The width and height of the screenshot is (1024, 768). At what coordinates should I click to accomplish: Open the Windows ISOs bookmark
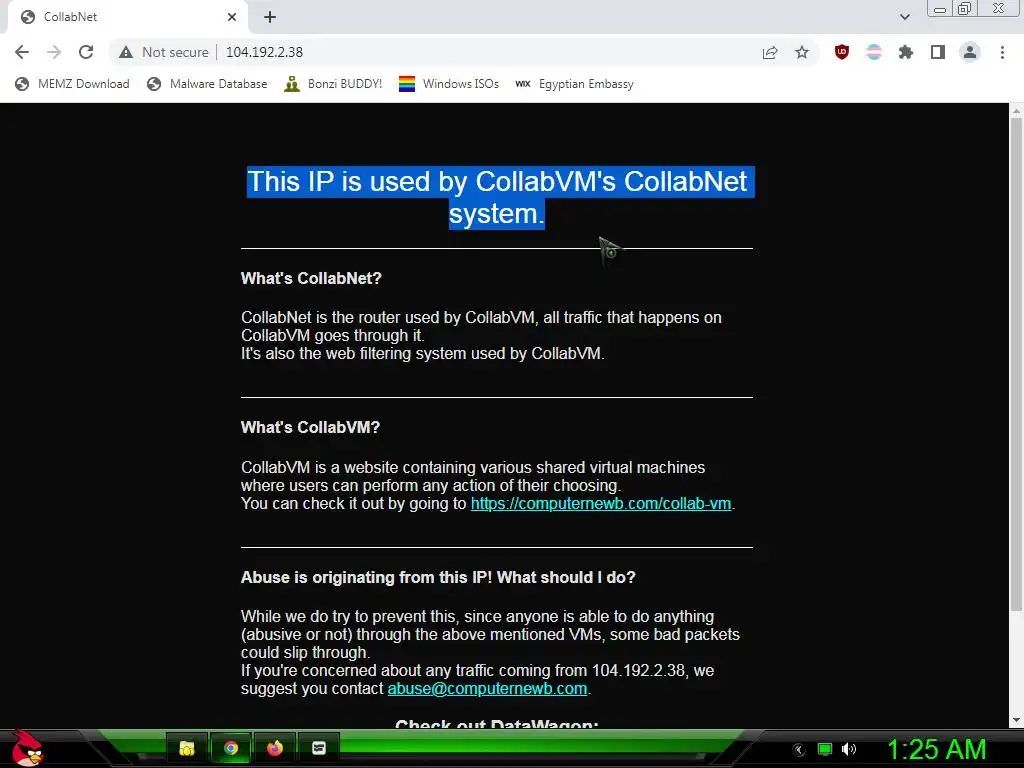(449, 84)
